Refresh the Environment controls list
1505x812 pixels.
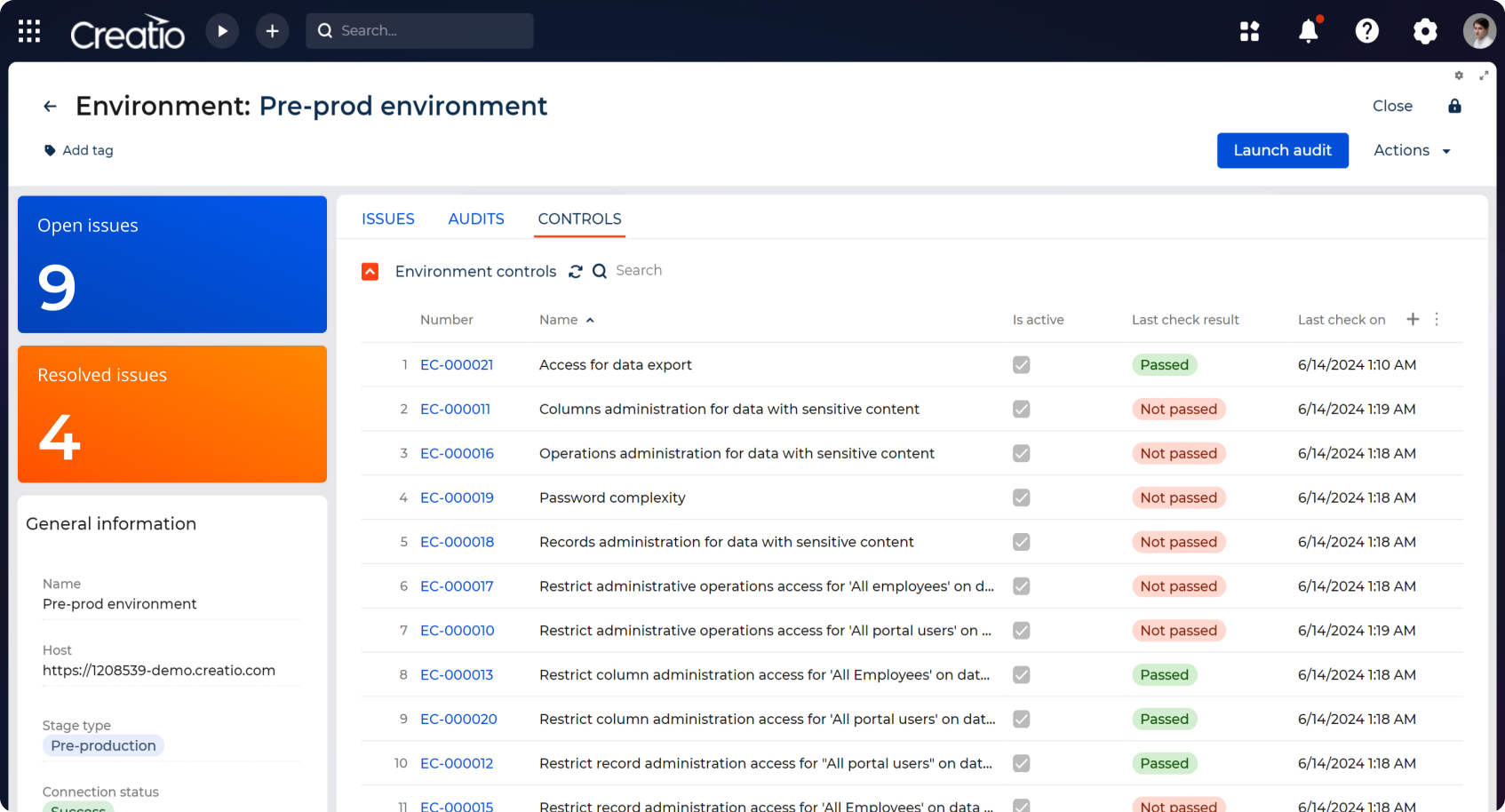pyautogui.click(x=576, y=271)
